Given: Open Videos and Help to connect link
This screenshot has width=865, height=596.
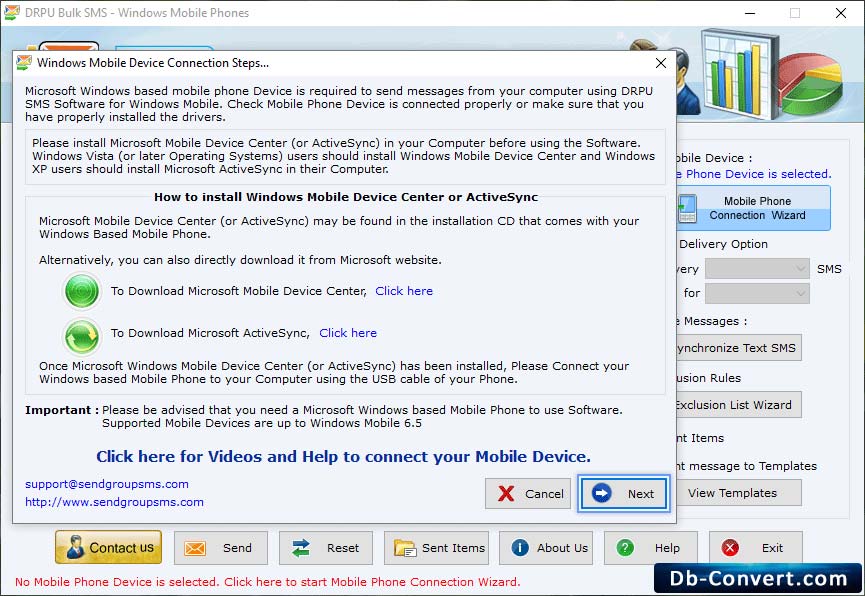Looking at the screenshot, I should click(343, 456).
